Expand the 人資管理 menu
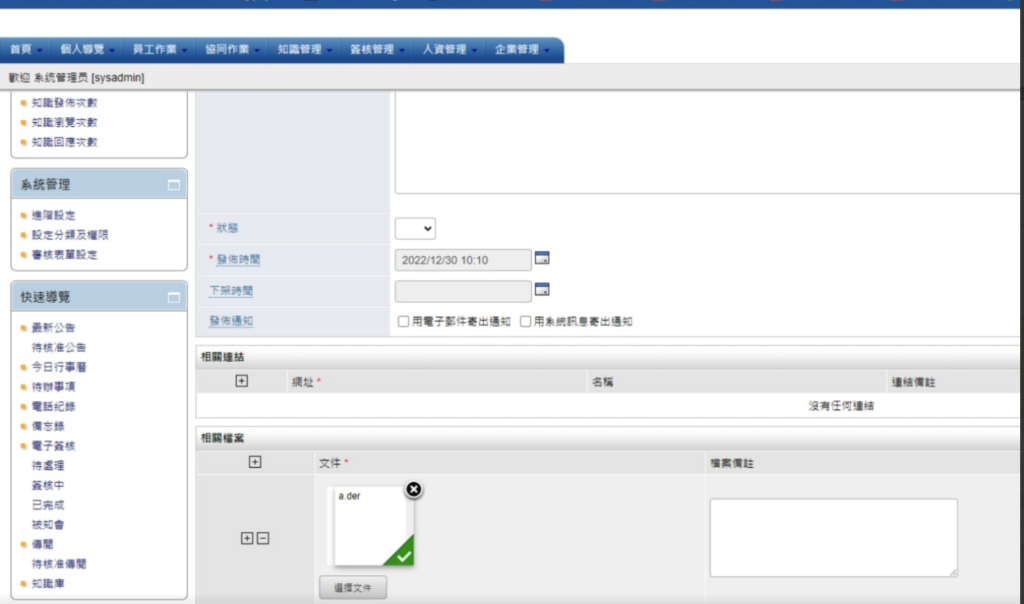This screenshot has height=604, width=1024. pyautogui.click(x=449, y=50)
